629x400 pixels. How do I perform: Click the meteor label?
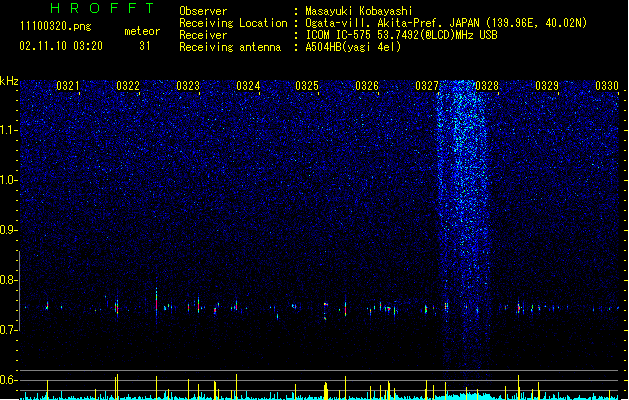pos(142,31)
